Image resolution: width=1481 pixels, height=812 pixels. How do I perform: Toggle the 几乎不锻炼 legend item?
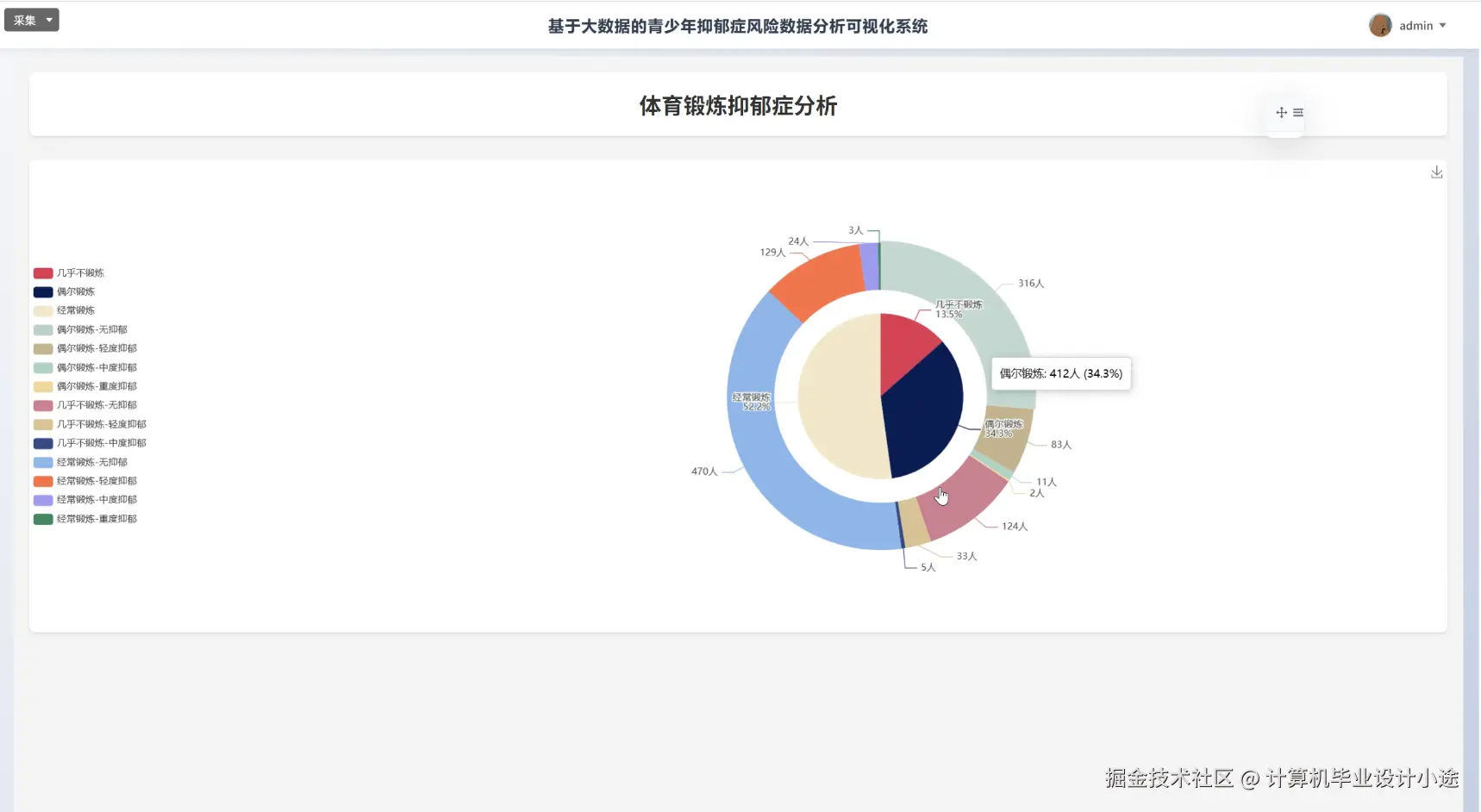pos(81,272)
